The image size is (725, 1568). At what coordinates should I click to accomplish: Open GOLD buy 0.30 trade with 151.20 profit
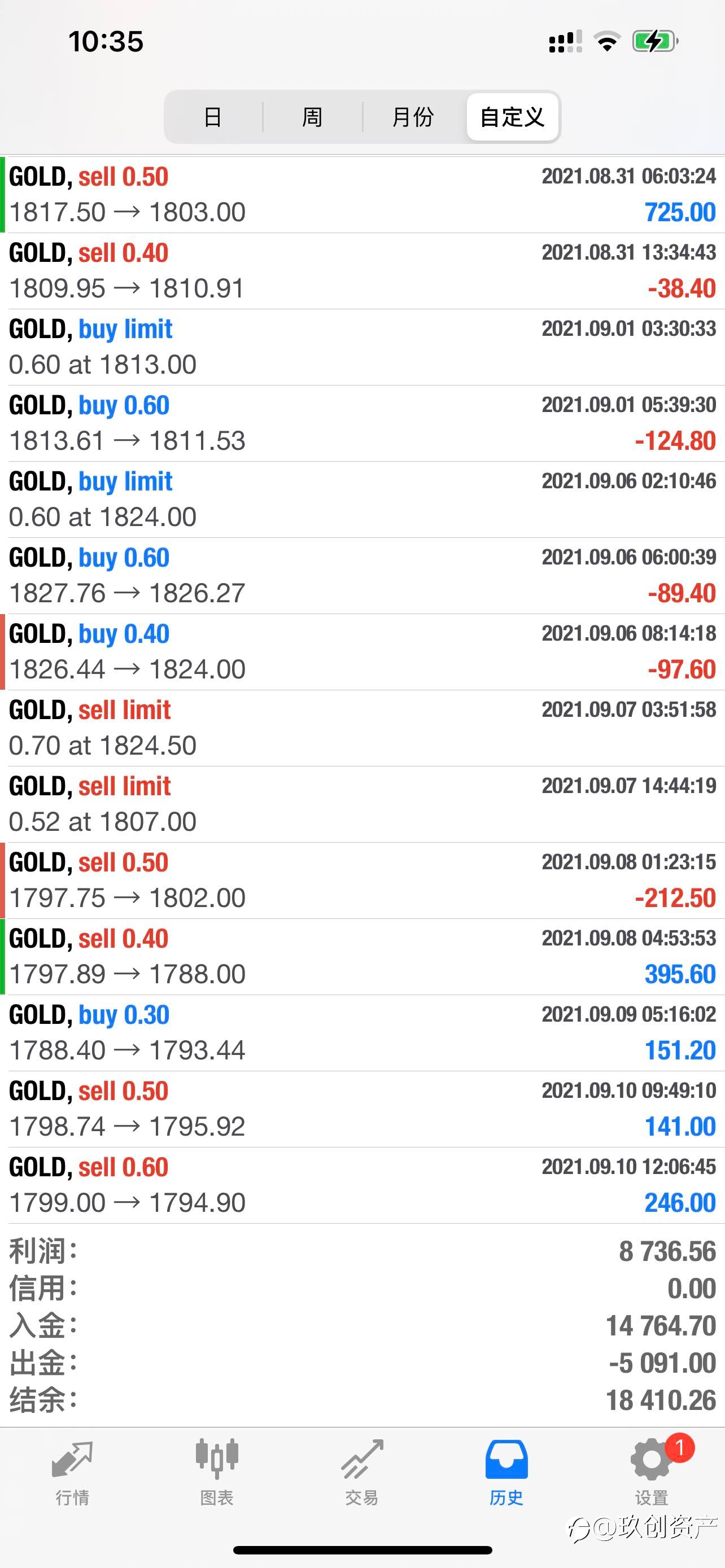pos(363,1033)
